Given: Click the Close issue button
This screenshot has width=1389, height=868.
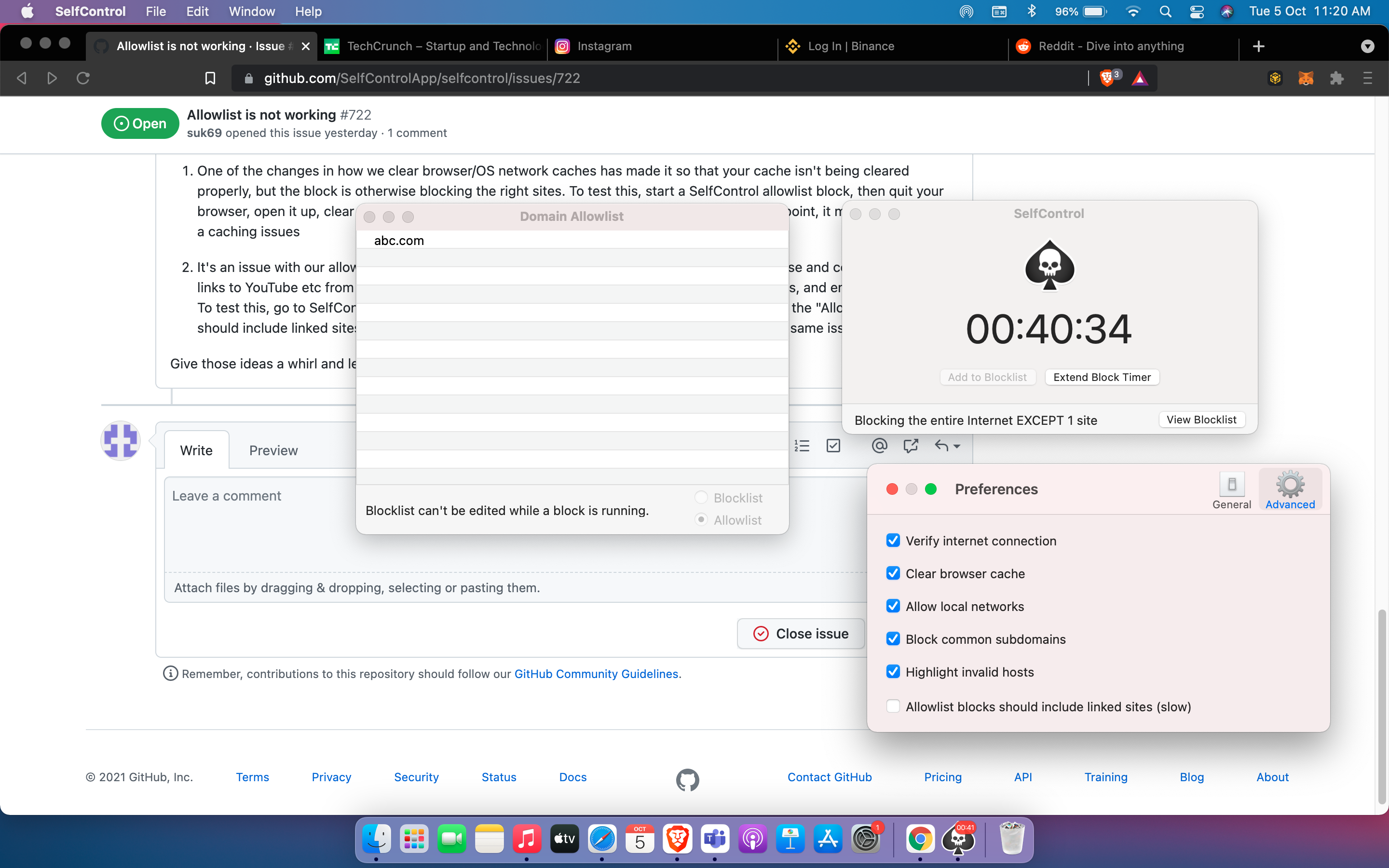Looking at the screenshot, I should coord(801,633).
